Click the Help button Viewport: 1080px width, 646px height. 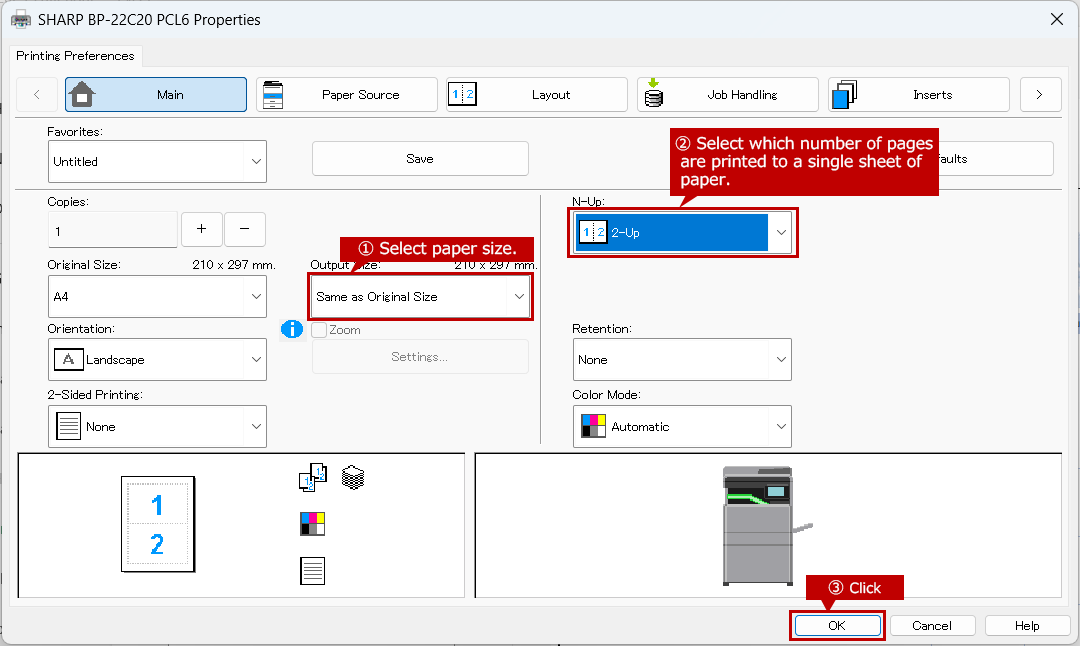tap(1027, 625)
